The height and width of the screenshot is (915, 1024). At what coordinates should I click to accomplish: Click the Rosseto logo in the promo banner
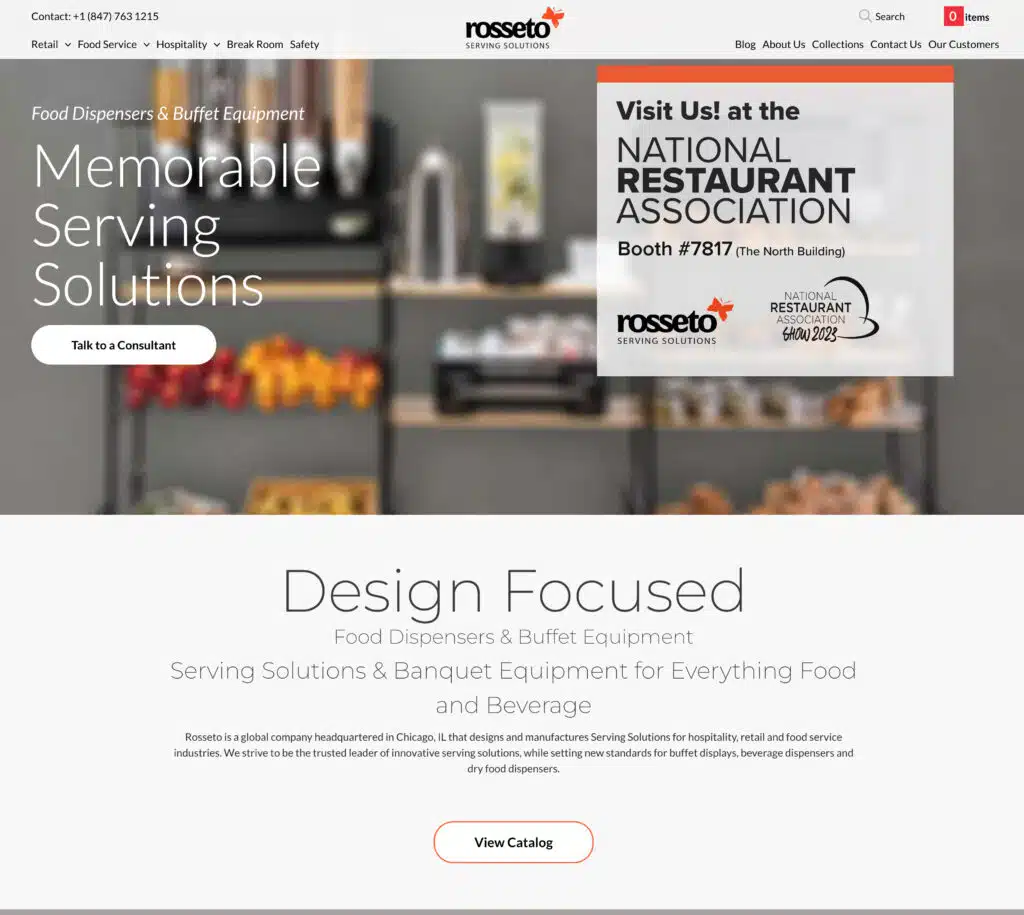pos(675,321)
